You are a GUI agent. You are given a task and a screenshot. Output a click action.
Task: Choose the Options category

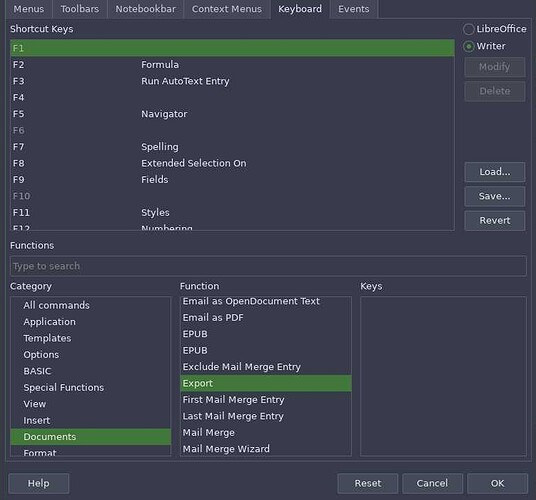[x=91, y=354]
